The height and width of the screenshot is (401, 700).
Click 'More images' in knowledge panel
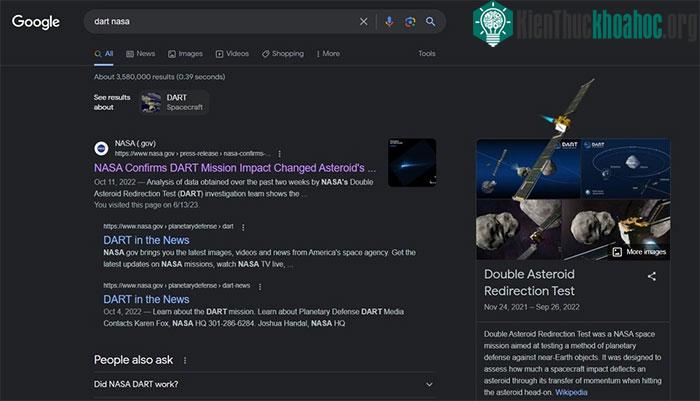click(x=639, y=252)
